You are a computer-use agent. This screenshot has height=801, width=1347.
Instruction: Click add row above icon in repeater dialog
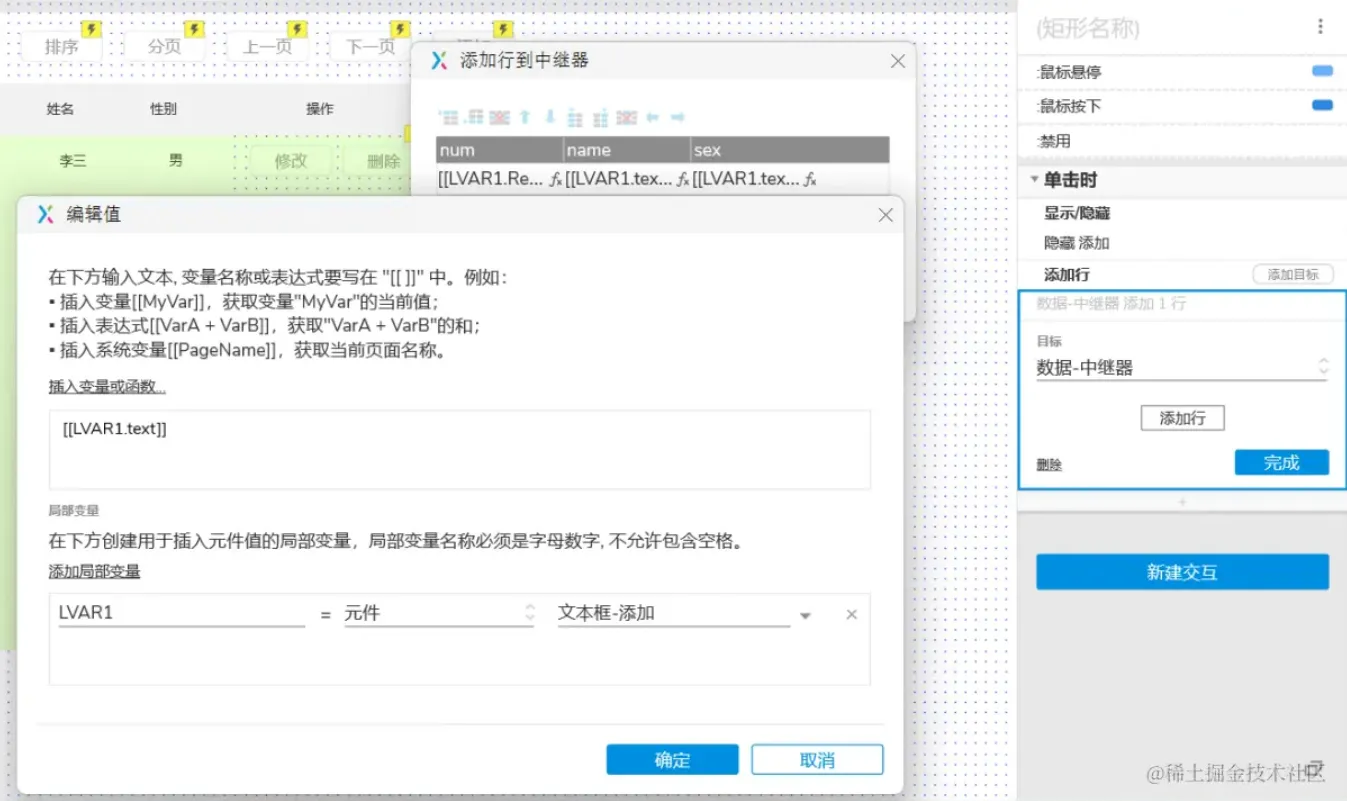(449, 117)
